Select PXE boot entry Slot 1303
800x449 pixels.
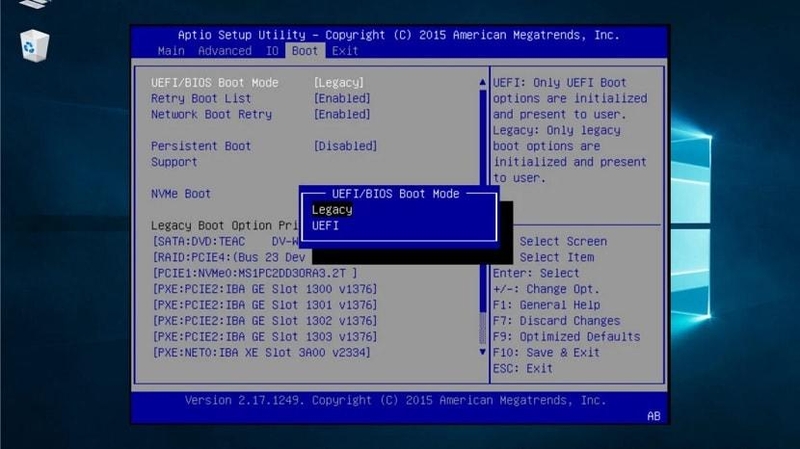click(265, 336)
